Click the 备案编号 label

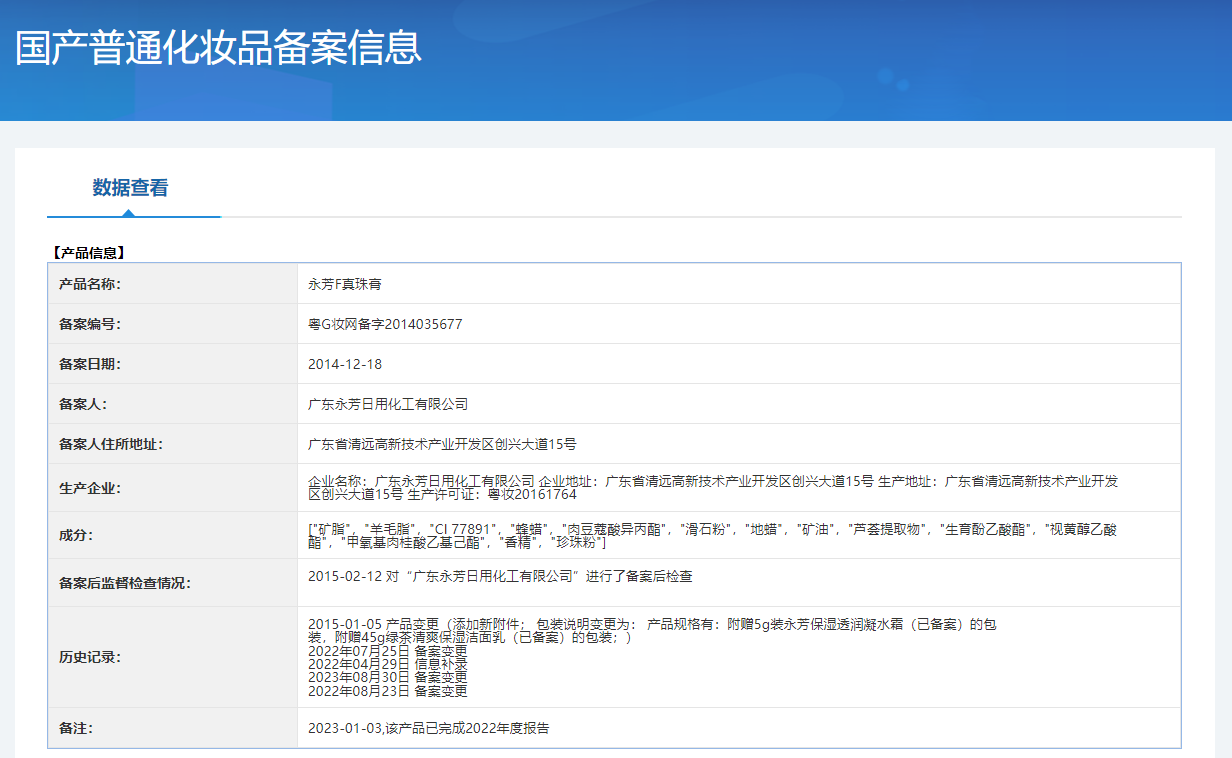click(x=90, y=324)
